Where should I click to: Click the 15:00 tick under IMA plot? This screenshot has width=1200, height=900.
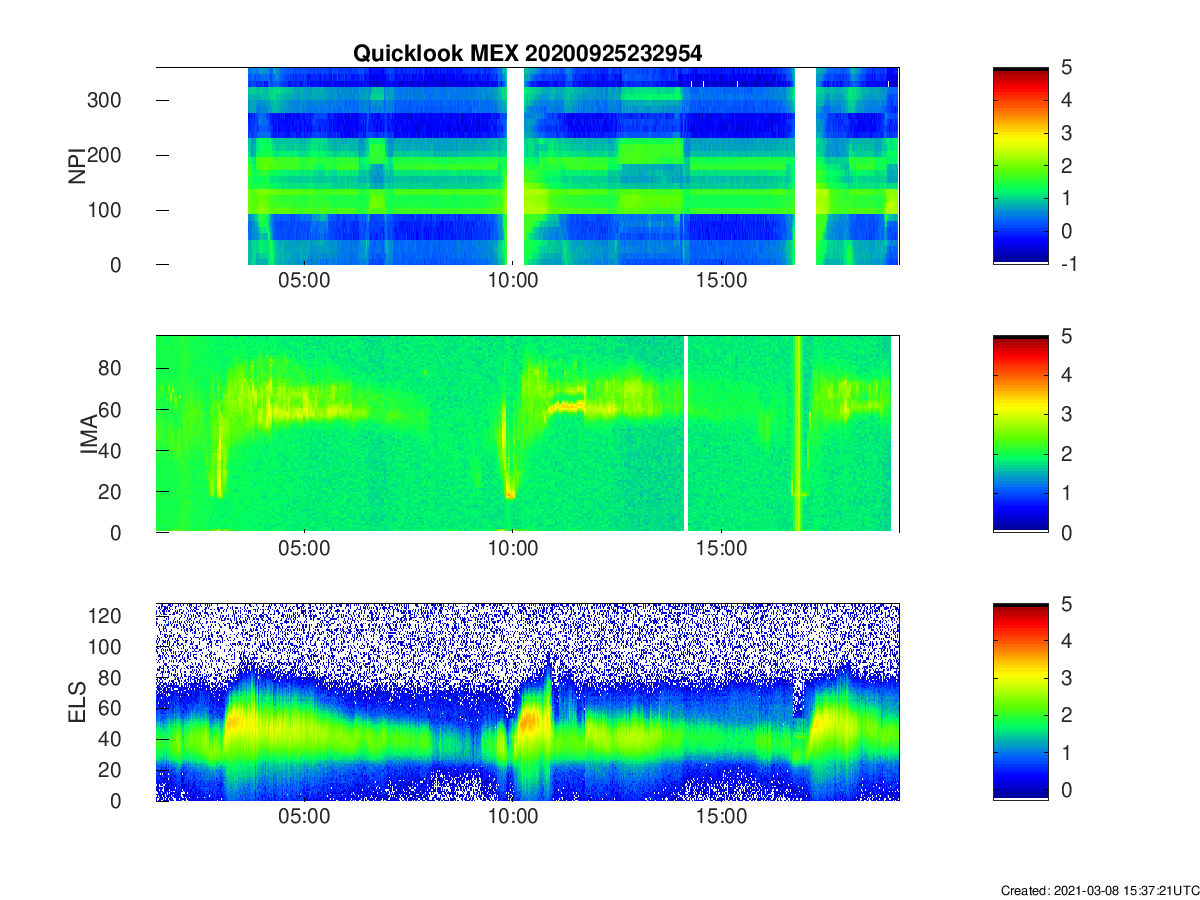tap(721, 549)
